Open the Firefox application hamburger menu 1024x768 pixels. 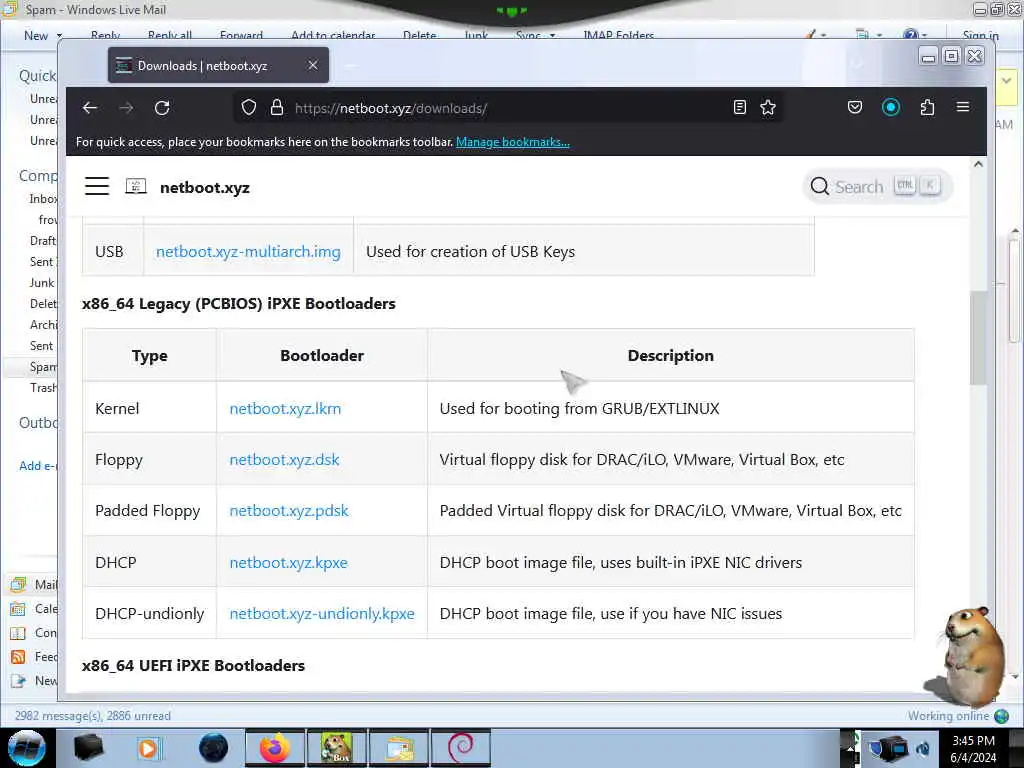click(x=963, y=107)
